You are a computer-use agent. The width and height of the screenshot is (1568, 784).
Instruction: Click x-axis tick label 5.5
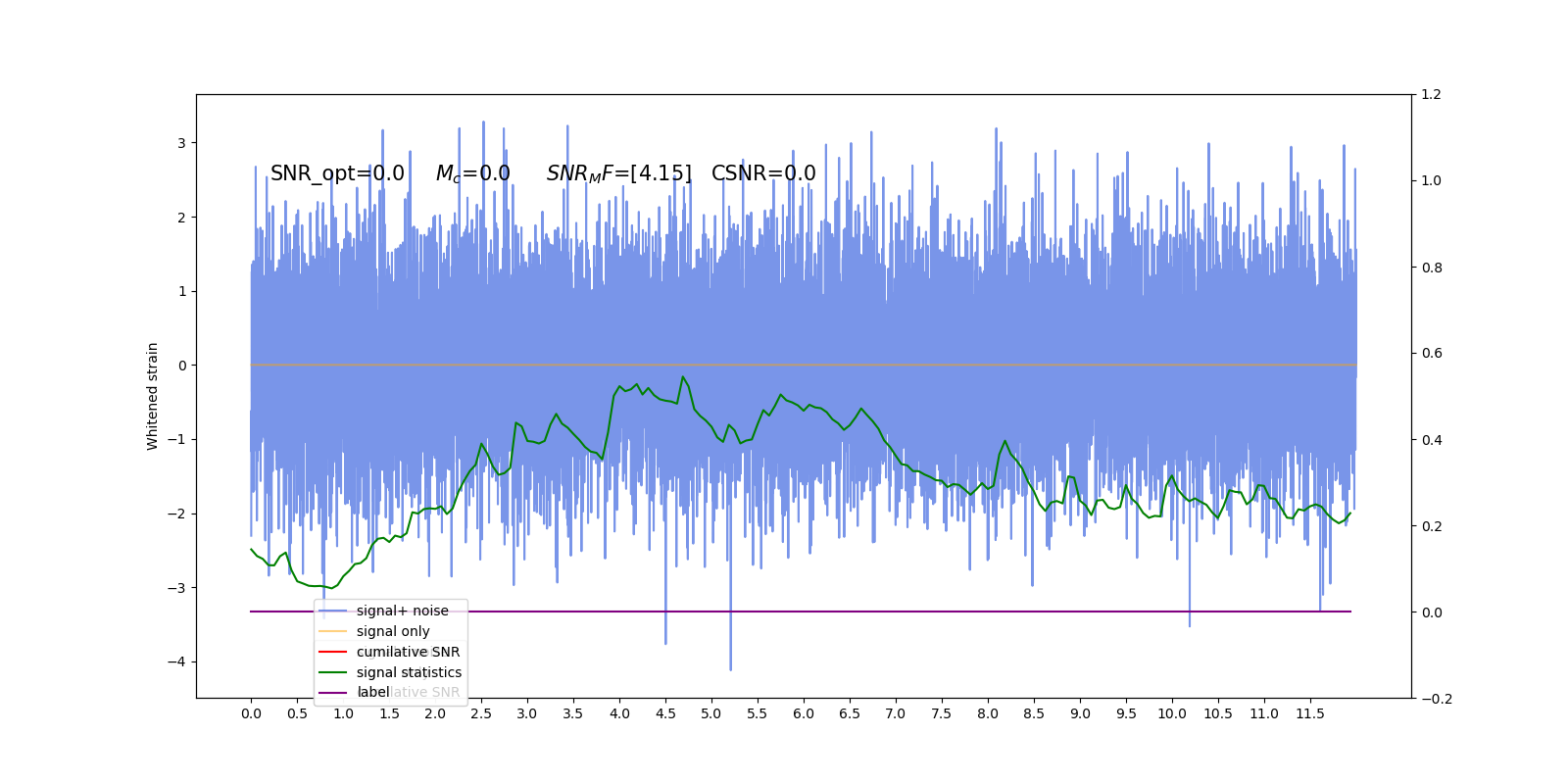(758, 713)
